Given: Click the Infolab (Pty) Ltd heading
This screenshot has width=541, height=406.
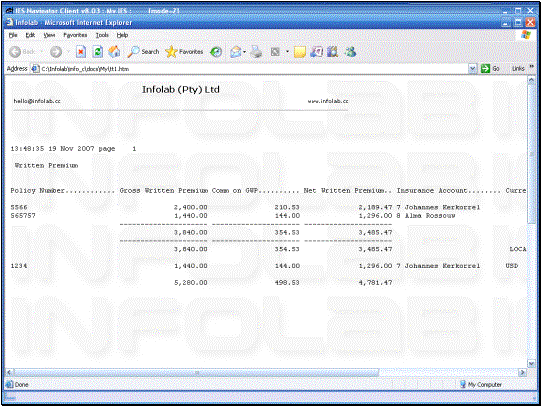Looking at the screenshot, I should click(181, 89).
